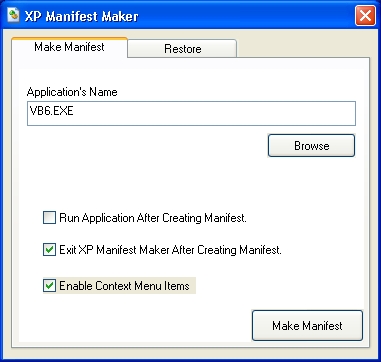Disable Enable Context Menu Items checkbox
Viewport: 381px width, 362px height.
[x=49, y=286]
